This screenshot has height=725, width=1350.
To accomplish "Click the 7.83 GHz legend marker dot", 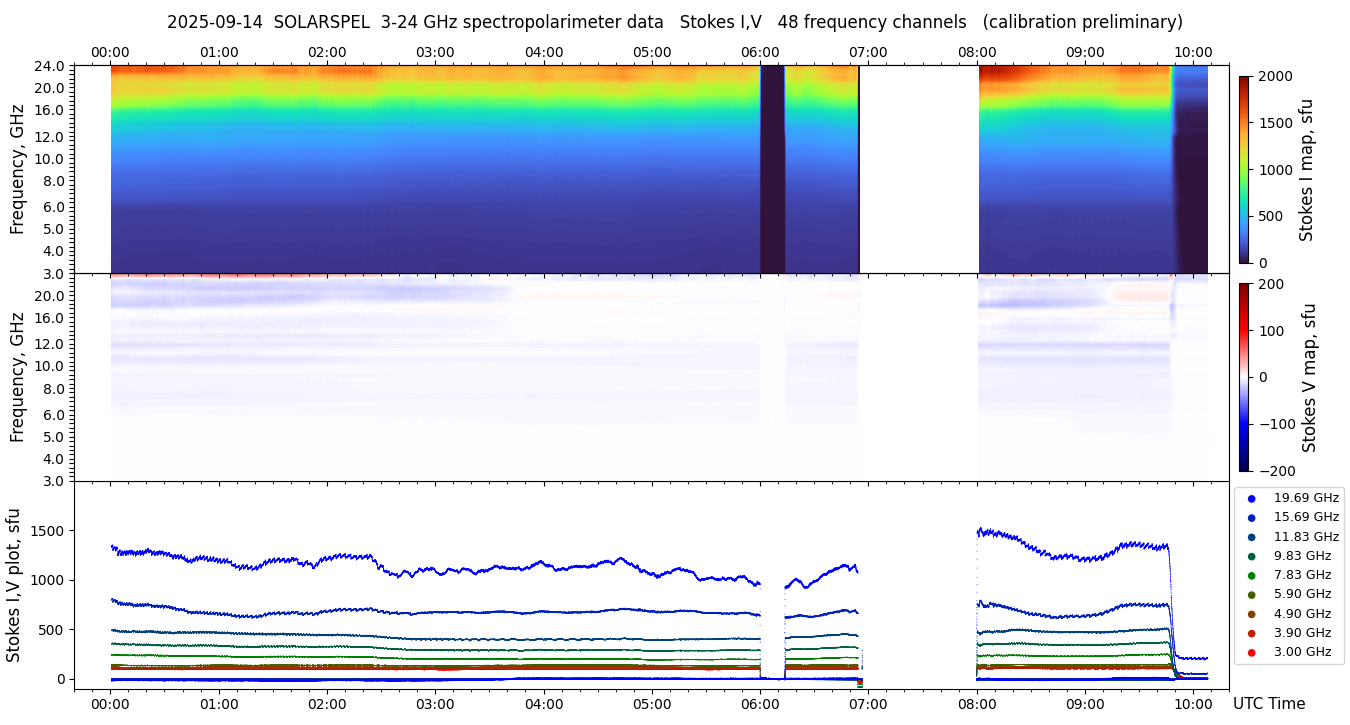I will tap(1251, 575).
